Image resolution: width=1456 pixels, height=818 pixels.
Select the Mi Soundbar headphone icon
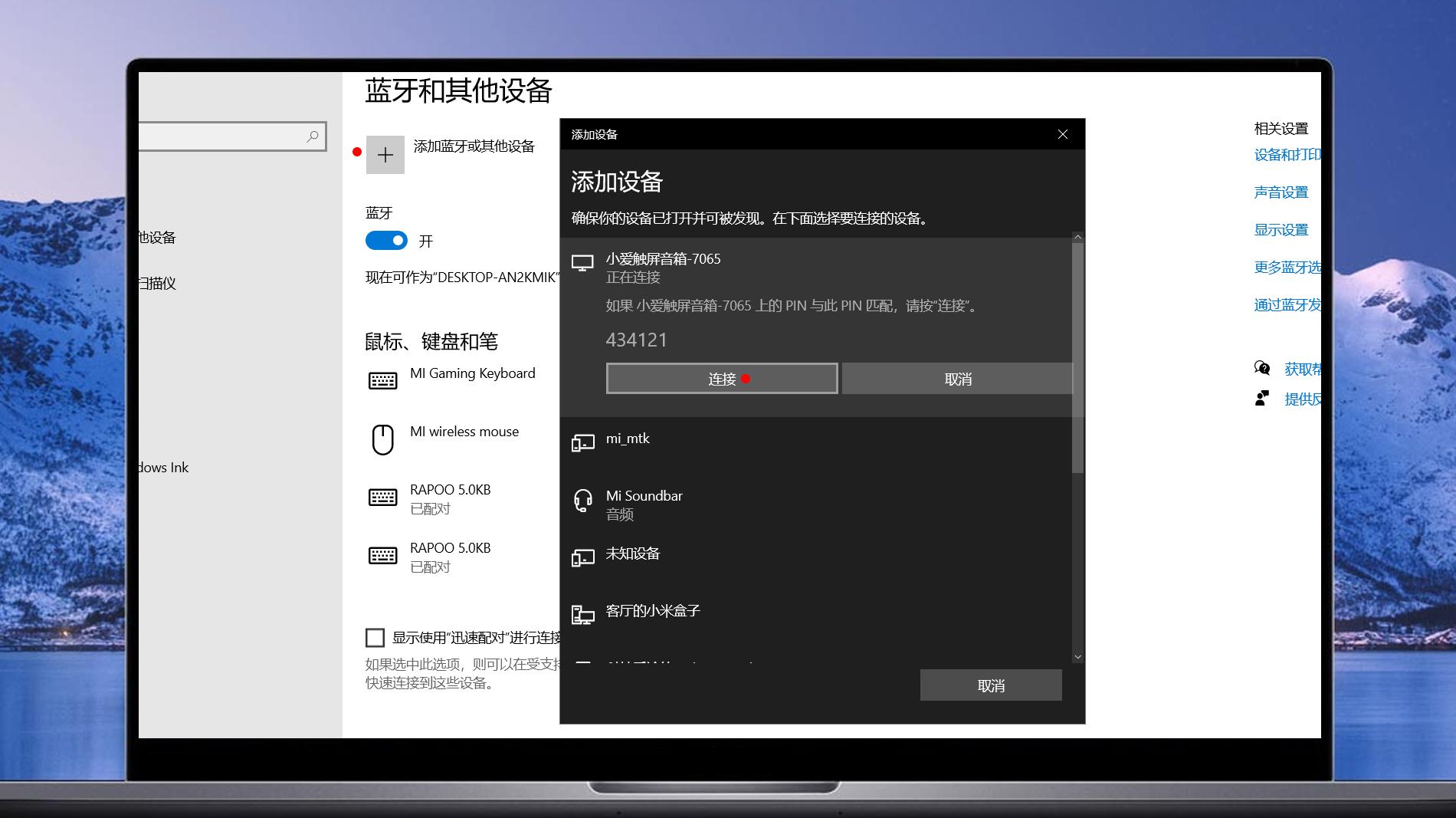coord(583,502)
